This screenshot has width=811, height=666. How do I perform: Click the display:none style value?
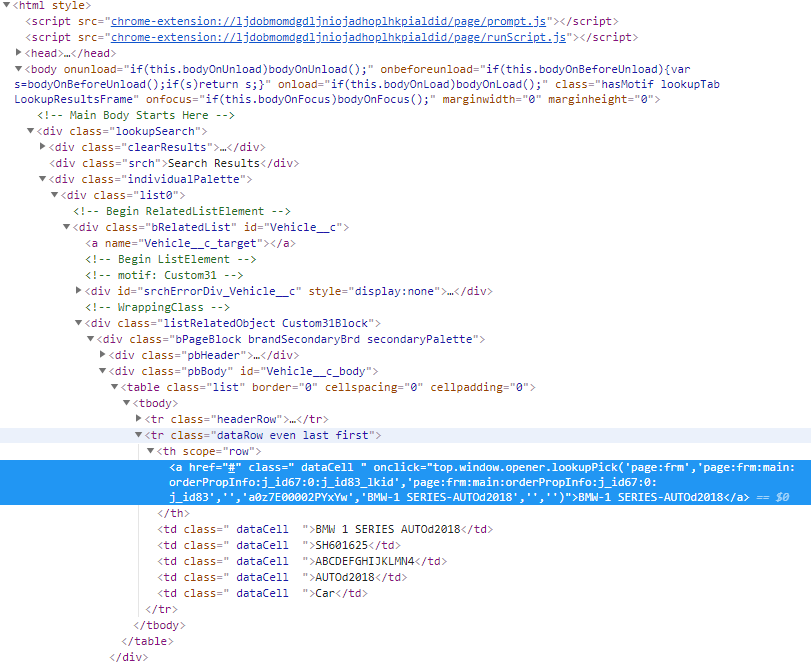394,292
